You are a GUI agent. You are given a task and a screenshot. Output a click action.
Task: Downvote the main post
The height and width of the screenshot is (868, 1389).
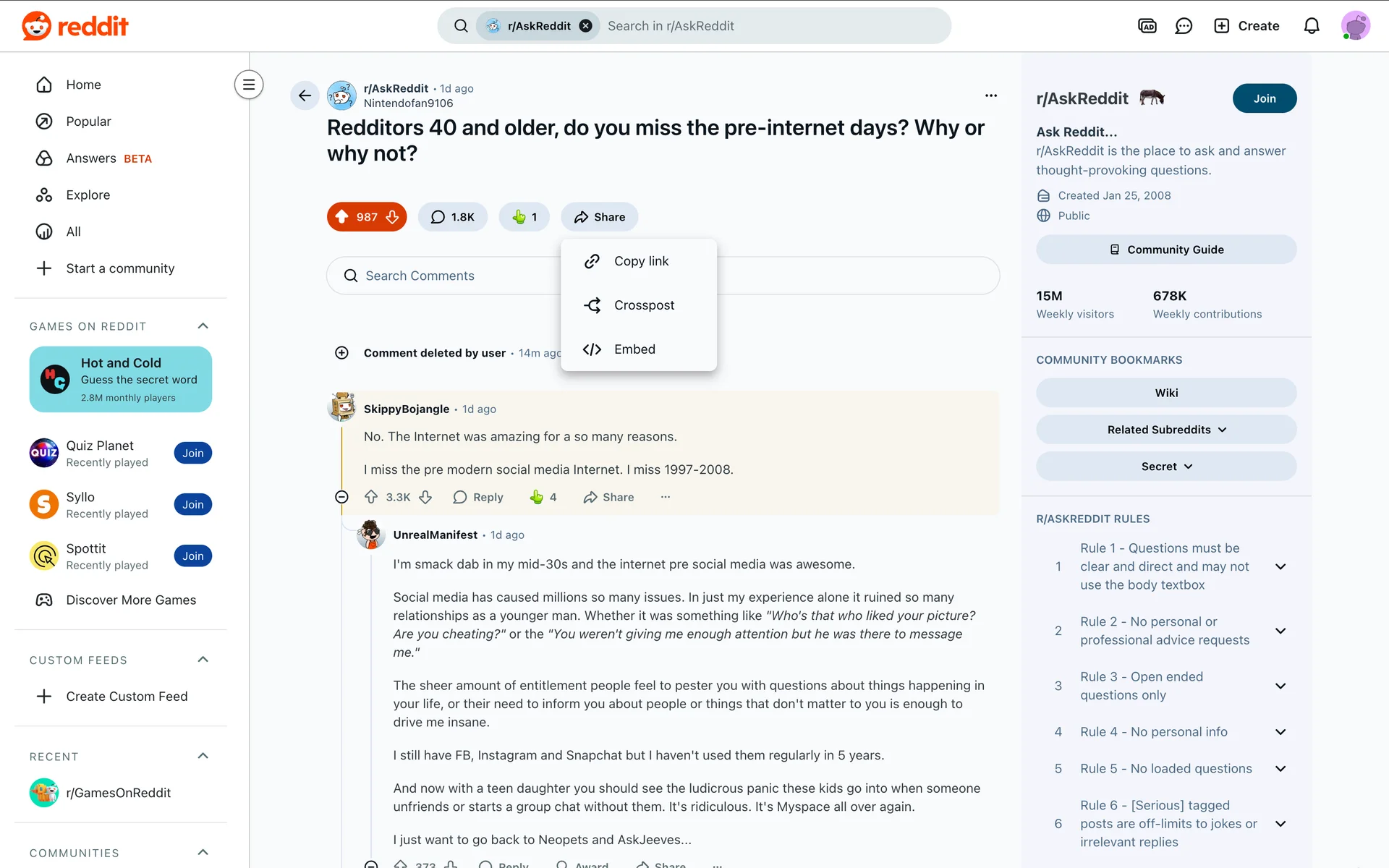pyautogui.click(x=392, y=217)
